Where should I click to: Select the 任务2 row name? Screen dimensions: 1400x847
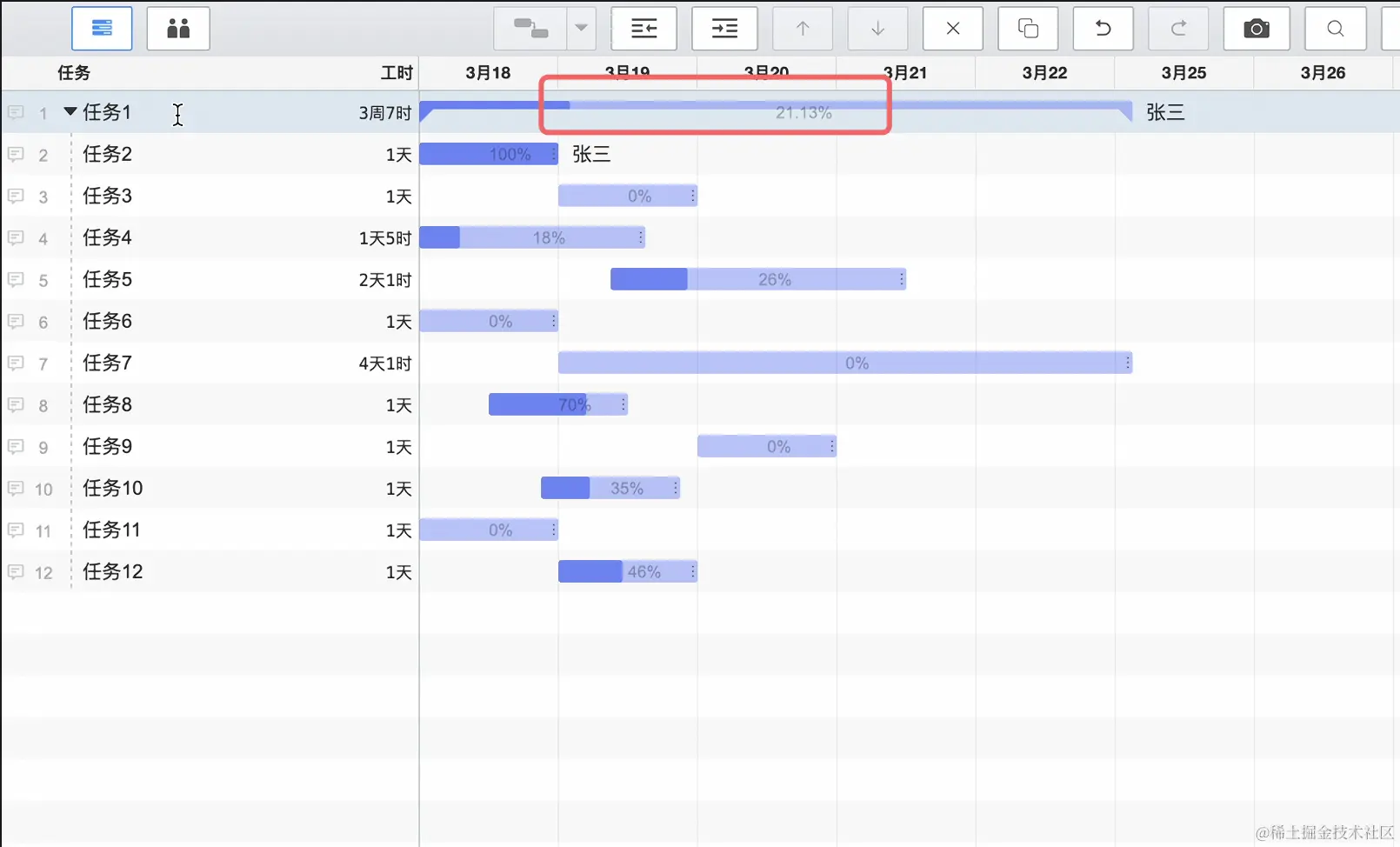[107, 154]
